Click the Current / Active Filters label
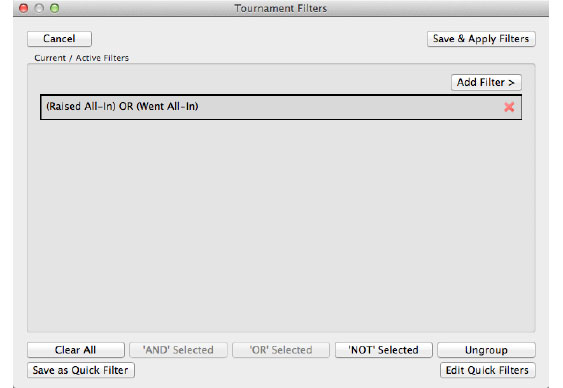Screen dimensions: 563x388 point(82,58)
